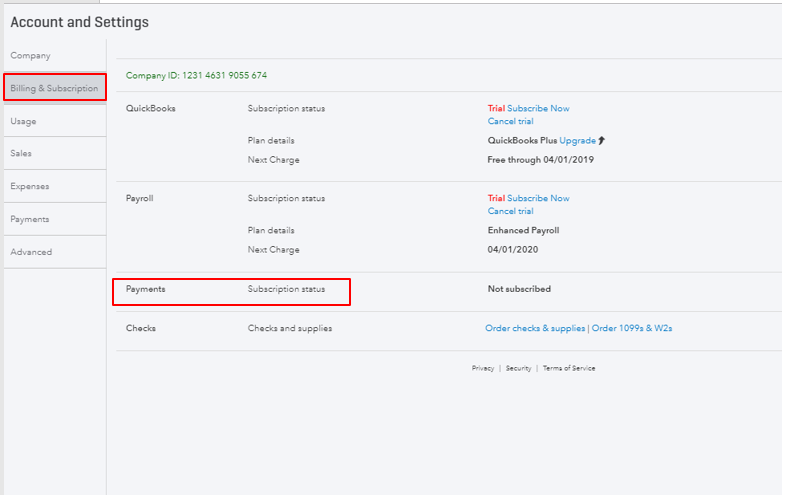The width and height of the screenshot is (786, 495).
Task: Select the Billing & Subscription tab
Action: click(54, 89)
